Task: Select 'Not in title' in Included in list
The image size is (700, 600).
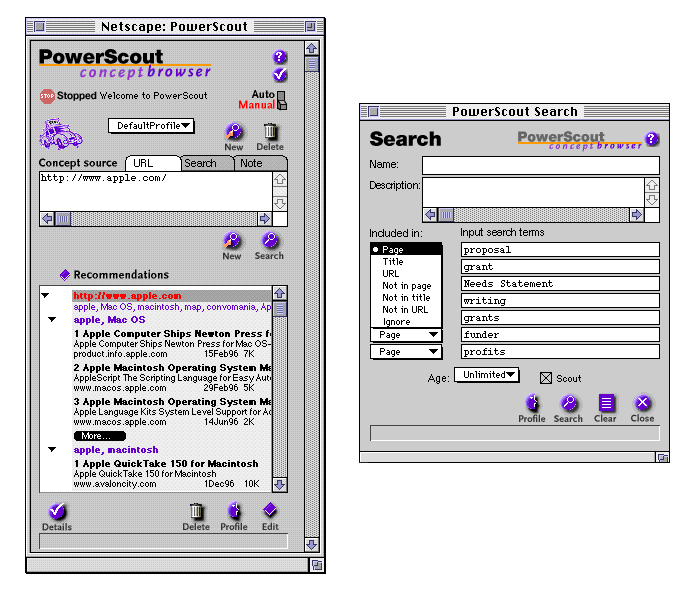Action: [x=406, y=298]
